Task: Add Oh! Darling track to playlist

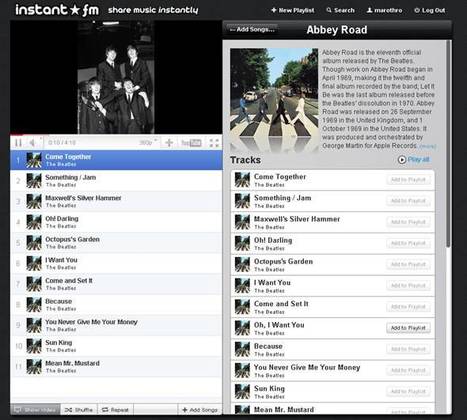Action: [408, 243]
